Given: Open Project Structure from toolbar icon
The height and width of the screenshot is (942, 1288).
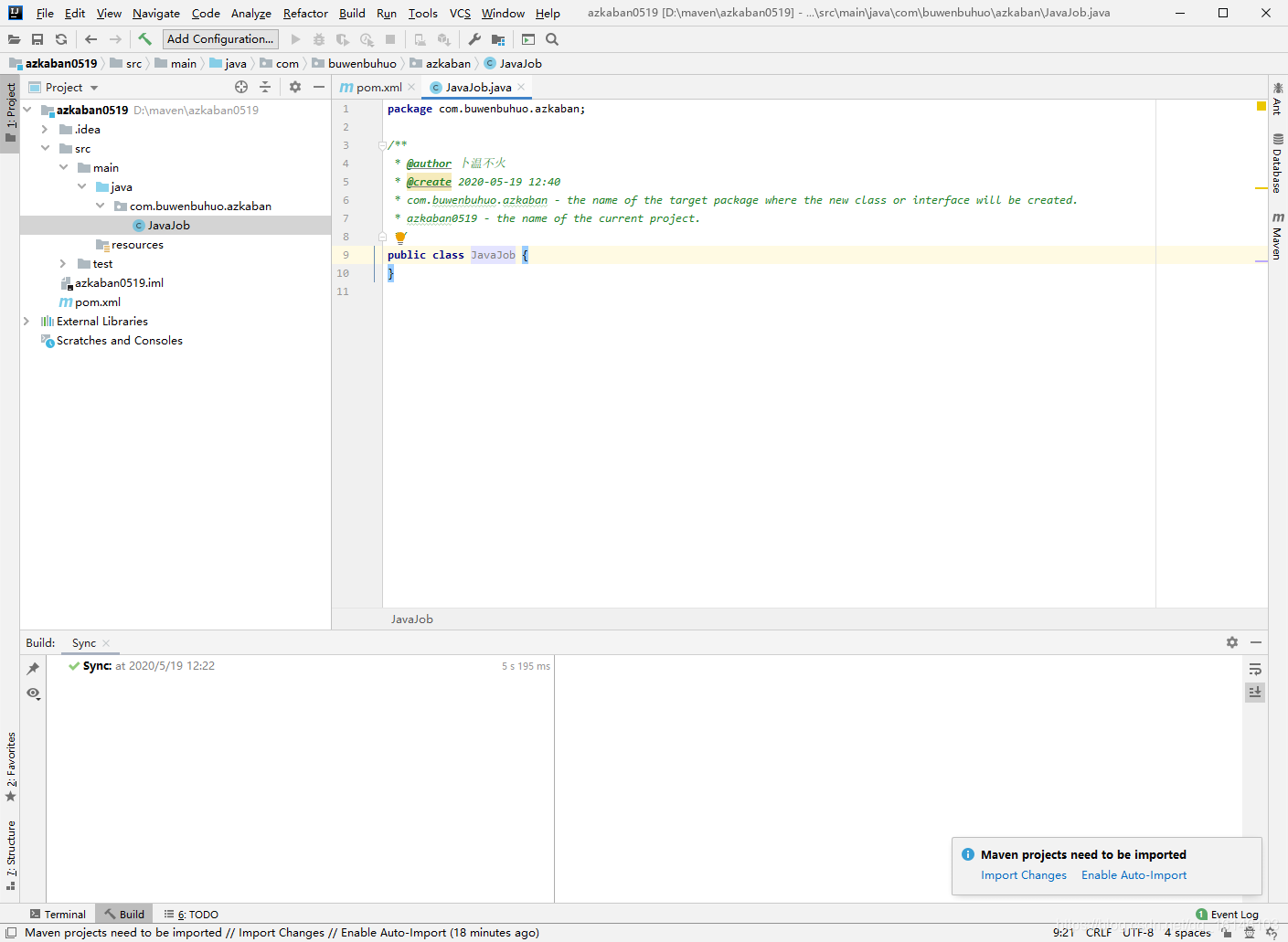Looking at the screenshot, I should pos(498,39).
